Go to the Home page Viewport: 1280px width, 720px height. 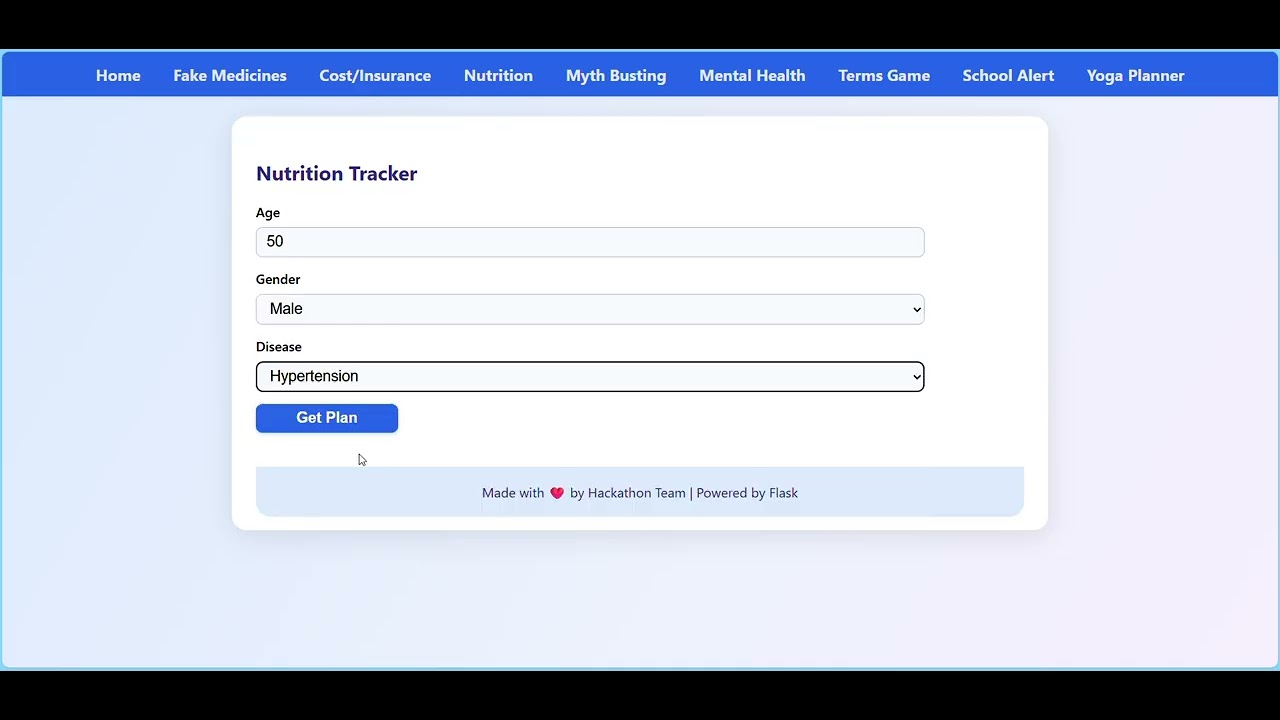click(x=118, y=76)
